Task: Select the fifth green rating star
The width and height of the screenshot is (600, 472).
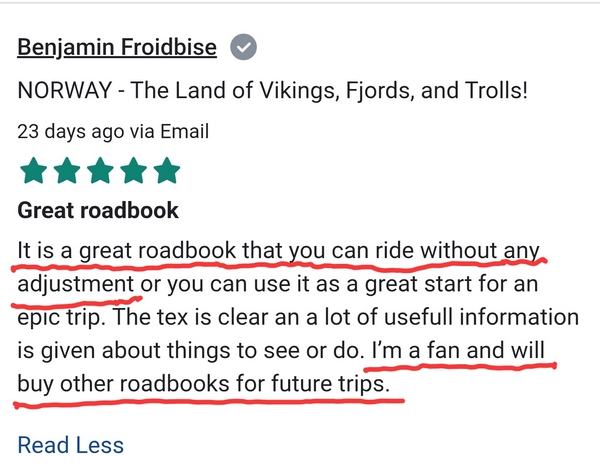Action: click(x=167, y=171)
